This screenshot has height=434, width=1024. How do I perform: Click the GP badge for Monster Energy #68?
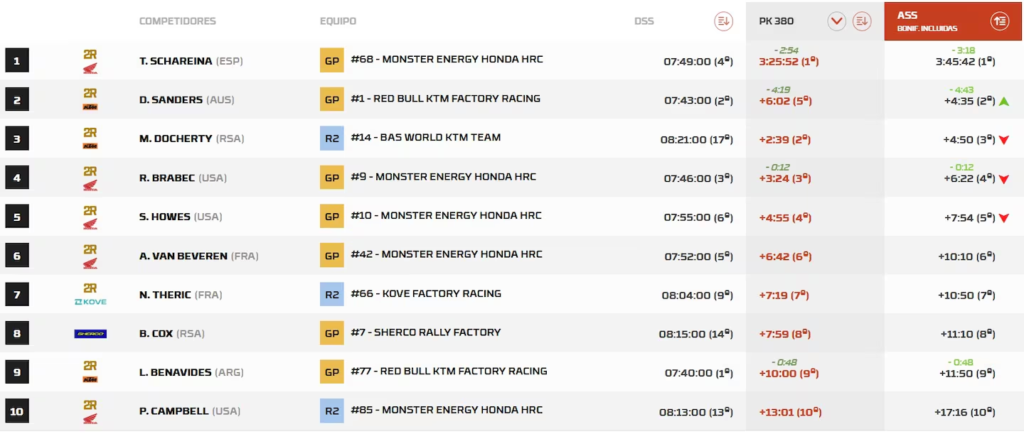click(331, 60)
